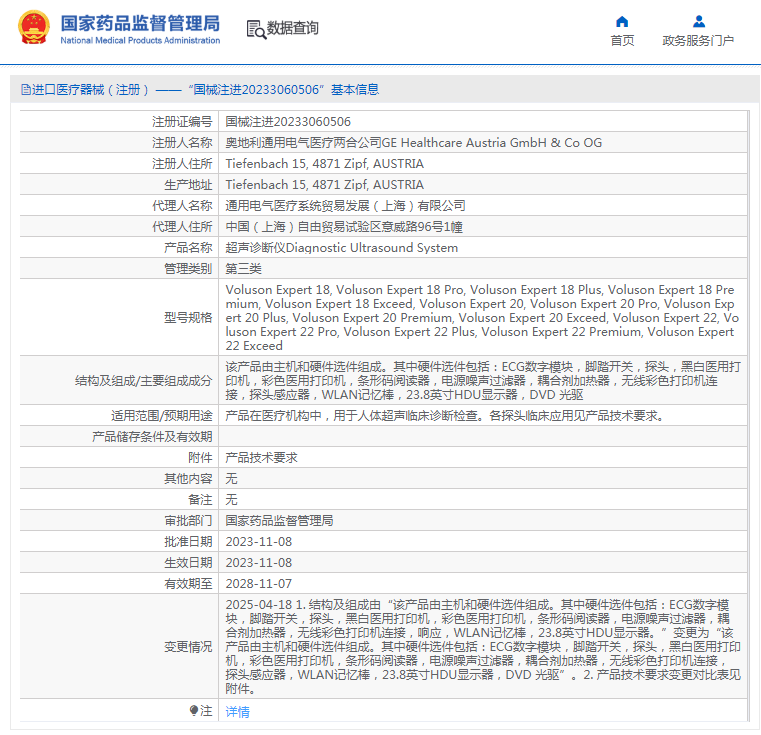Click the 审批部门 label
Screen dimensions: 761x735
point(188,520)
